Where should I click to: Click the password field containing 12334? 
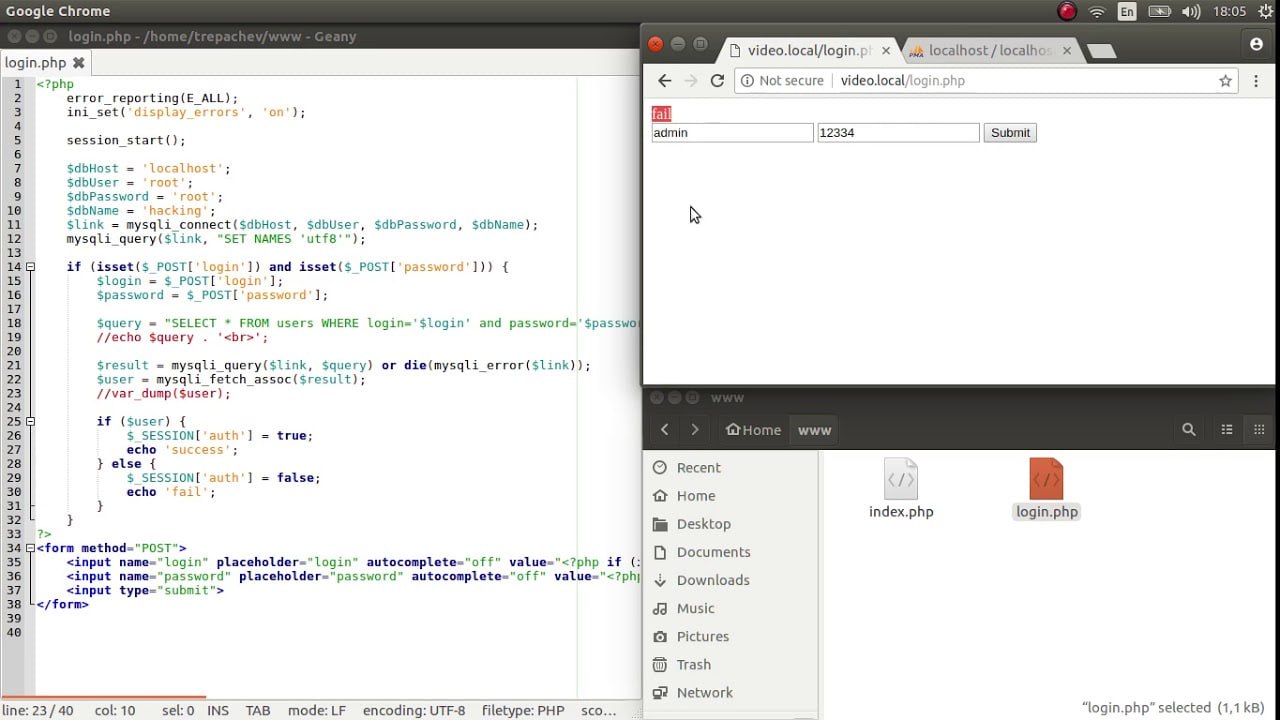[897, 133]
